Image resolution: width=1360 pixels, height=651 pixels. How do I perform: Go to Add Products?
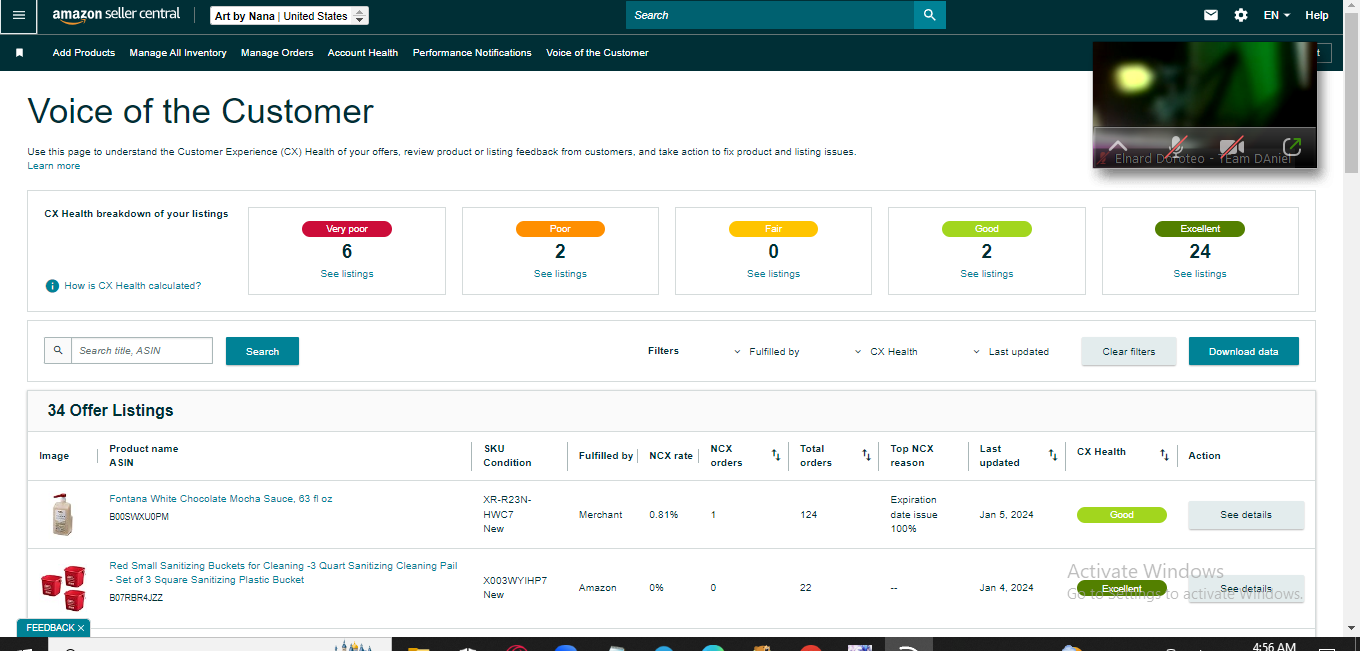(x=84, y=53)
